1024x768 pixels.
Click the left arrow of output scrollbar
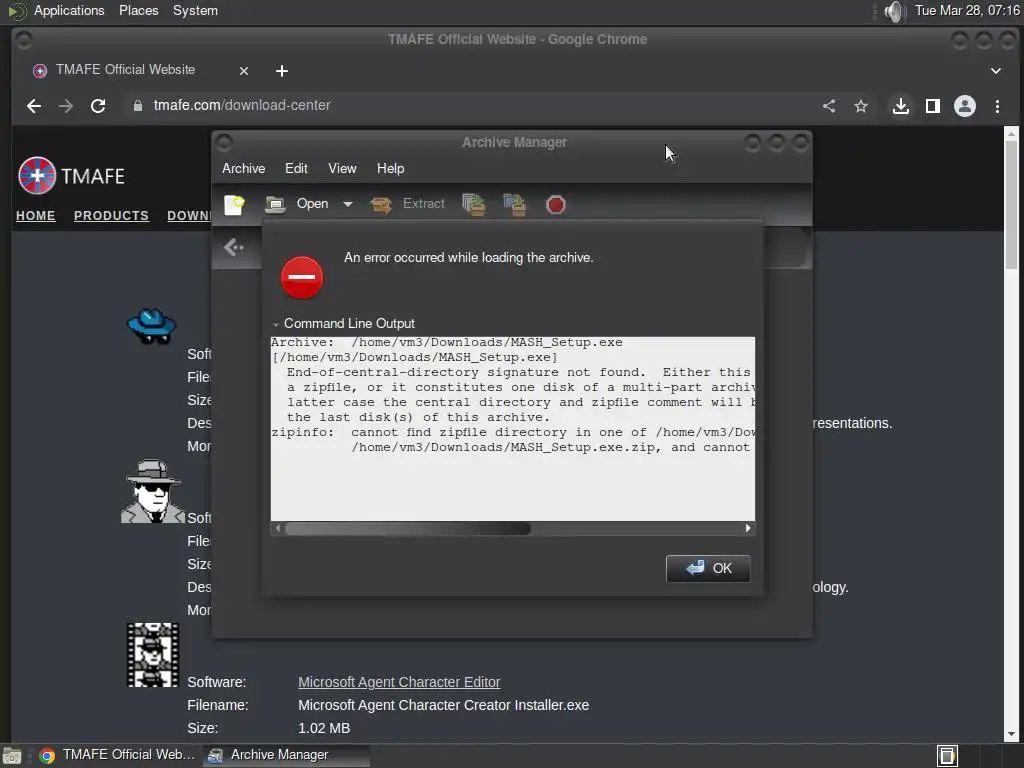tap(278, 528)
